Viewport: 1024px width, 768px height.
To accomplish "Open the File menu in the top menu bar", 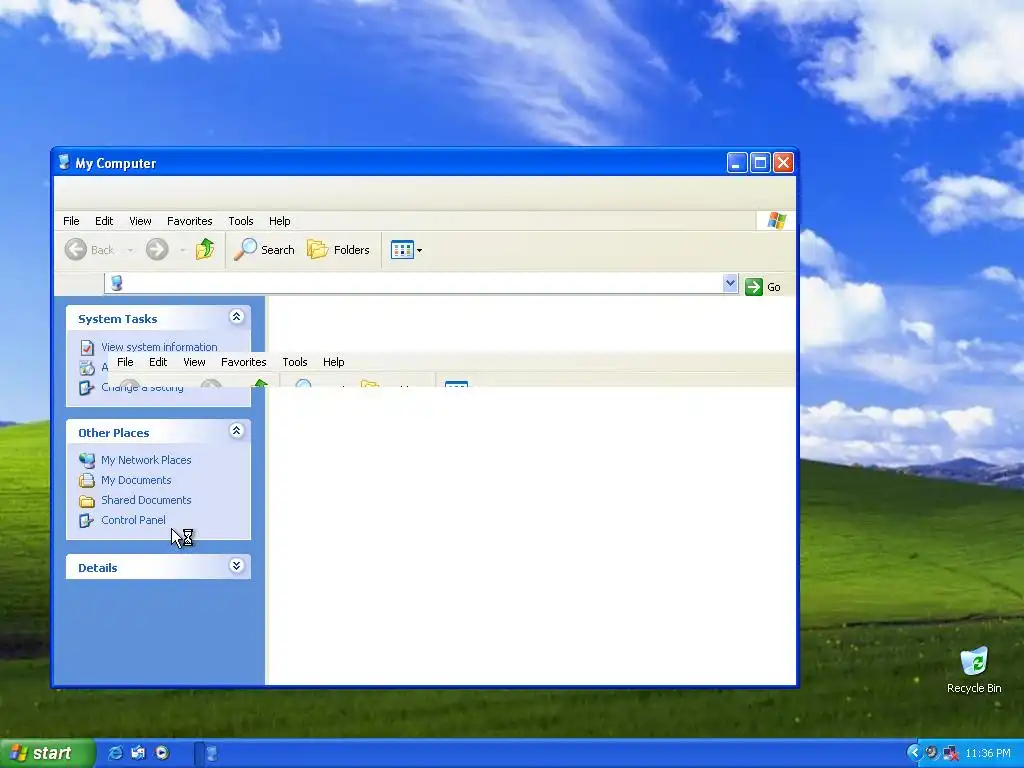I will click(71, 221).
